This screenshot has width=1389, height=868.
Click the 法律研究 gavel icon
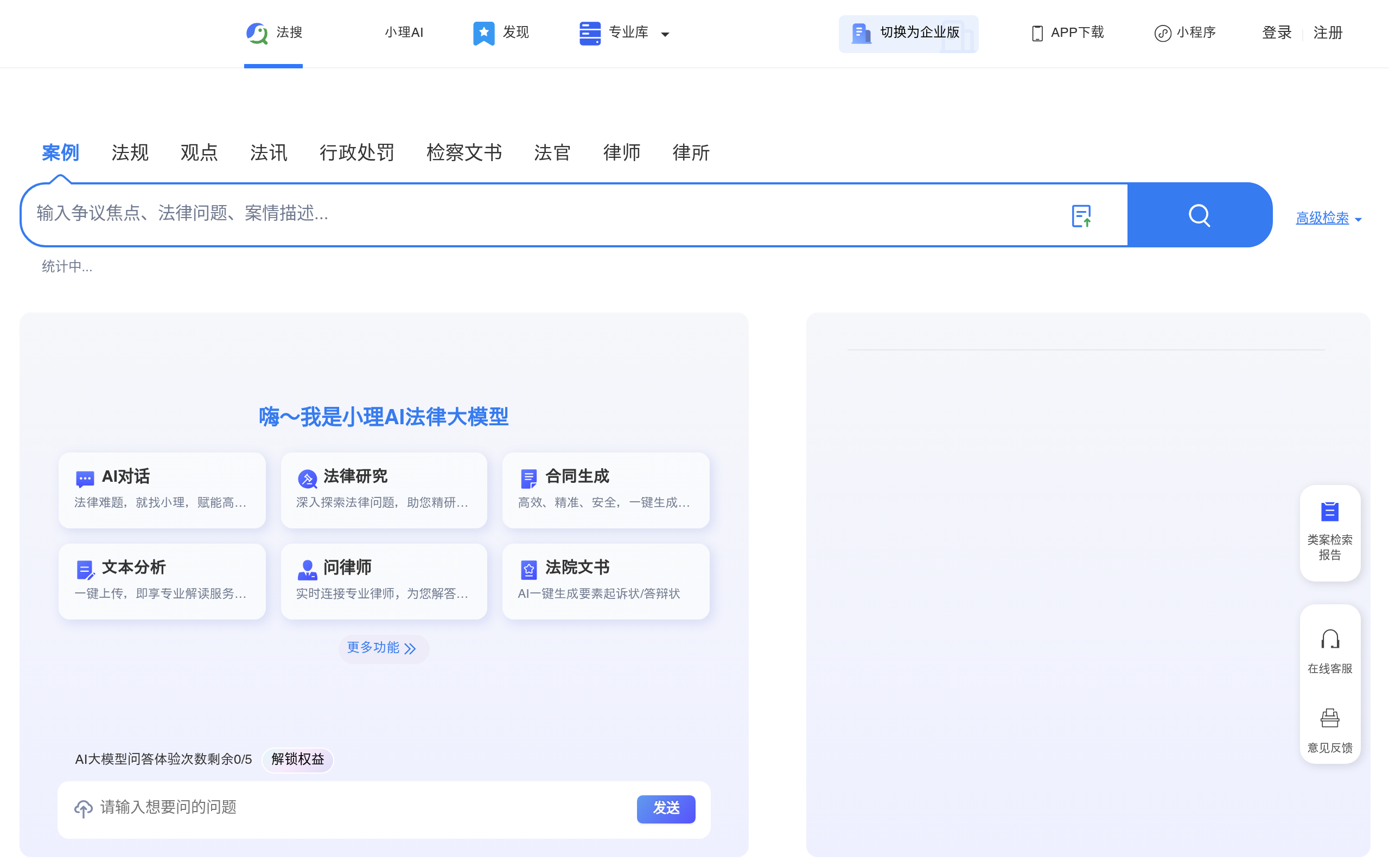[307, 478]
